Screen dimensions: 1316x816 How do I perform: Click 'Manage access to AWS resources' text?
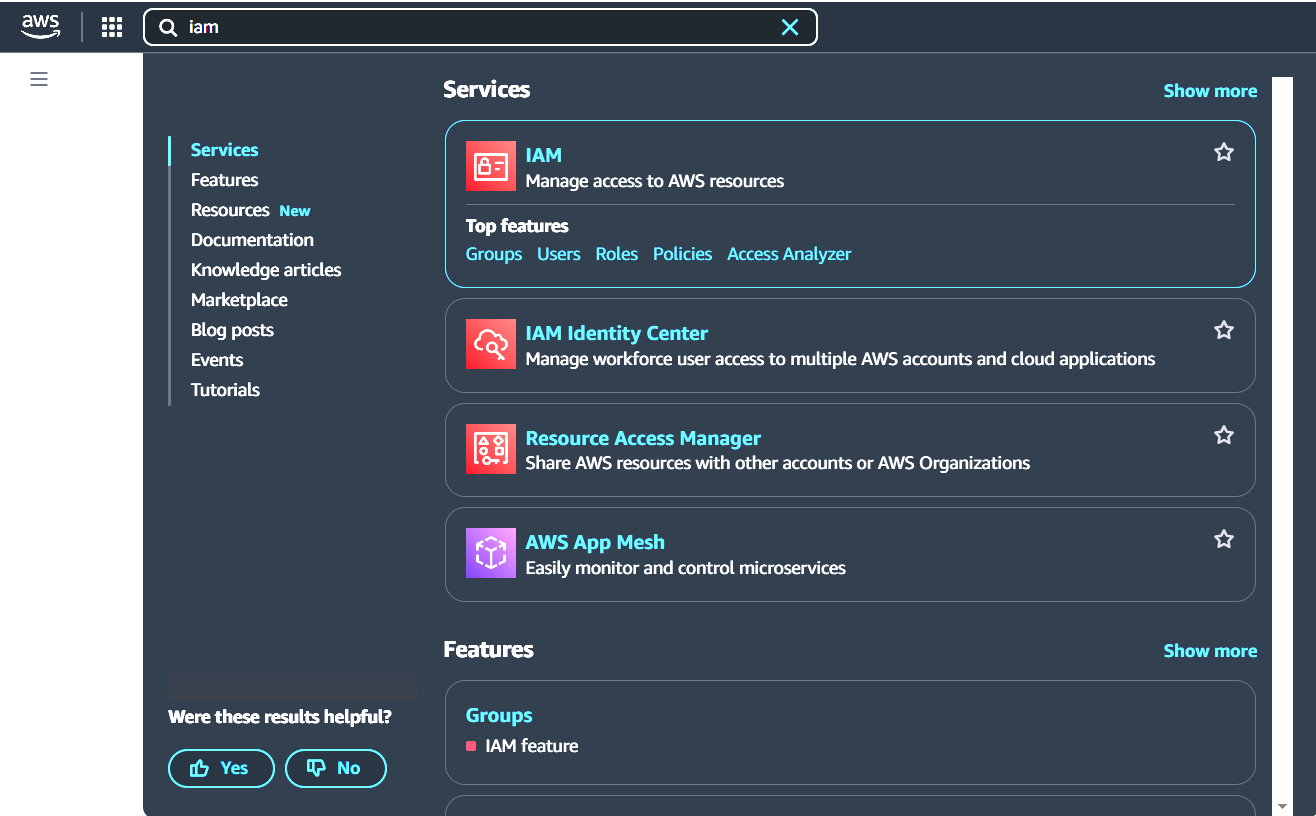[x=655, y=181]
